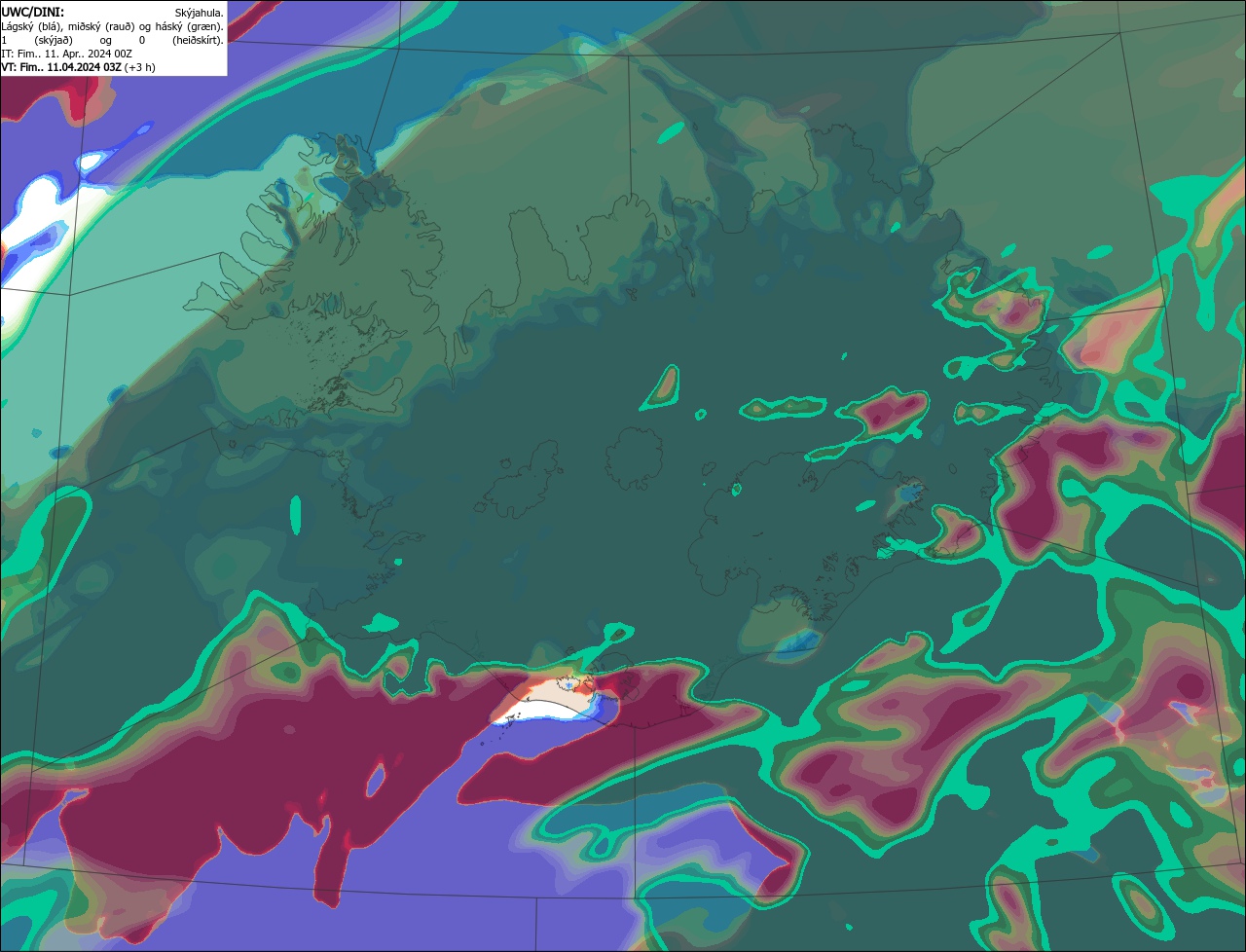Click the bold "VT: Fim.. 11.04.2024 03Z" text
1246x952 pixels.
(x=61, y=67)
